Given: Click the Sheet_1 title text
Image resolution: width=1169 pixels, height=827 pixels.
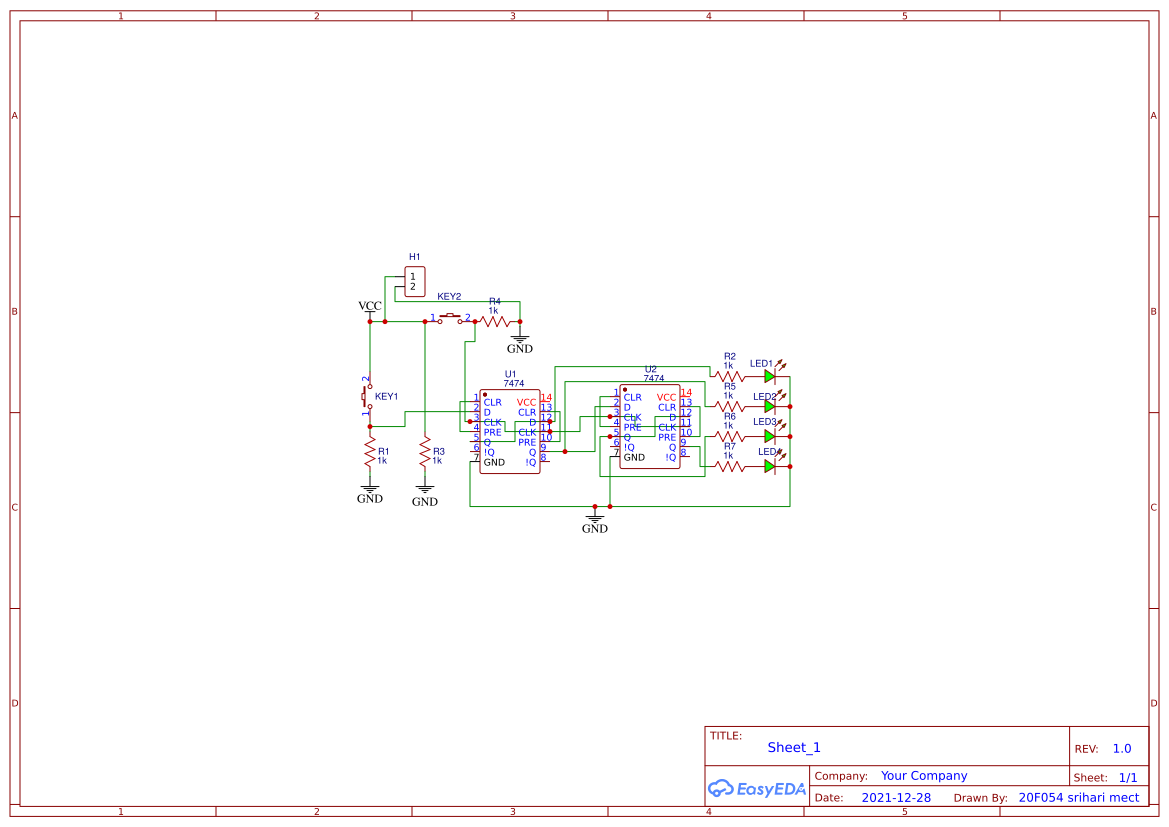Looking at the screenshot, I should [x=793, y=747].
